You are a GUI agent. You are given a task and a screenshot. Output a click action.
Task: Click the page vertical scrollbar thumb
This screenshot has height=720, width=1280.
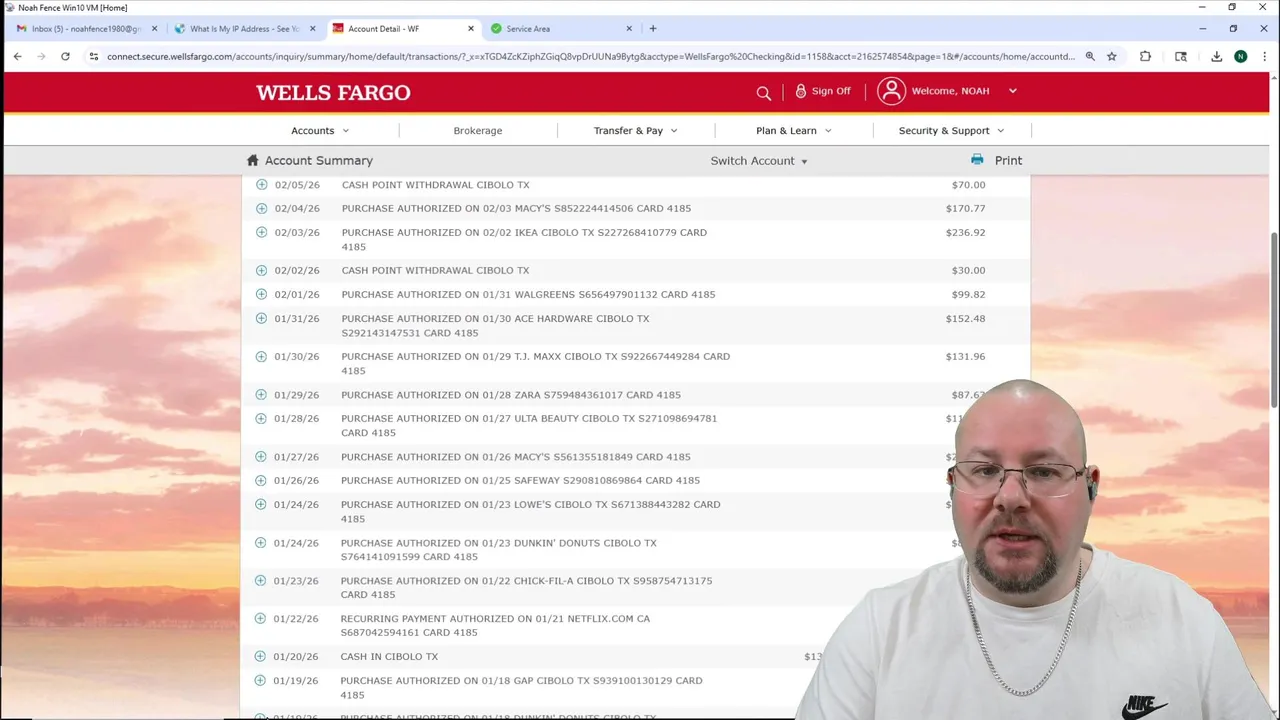[x=1274, y=320]
